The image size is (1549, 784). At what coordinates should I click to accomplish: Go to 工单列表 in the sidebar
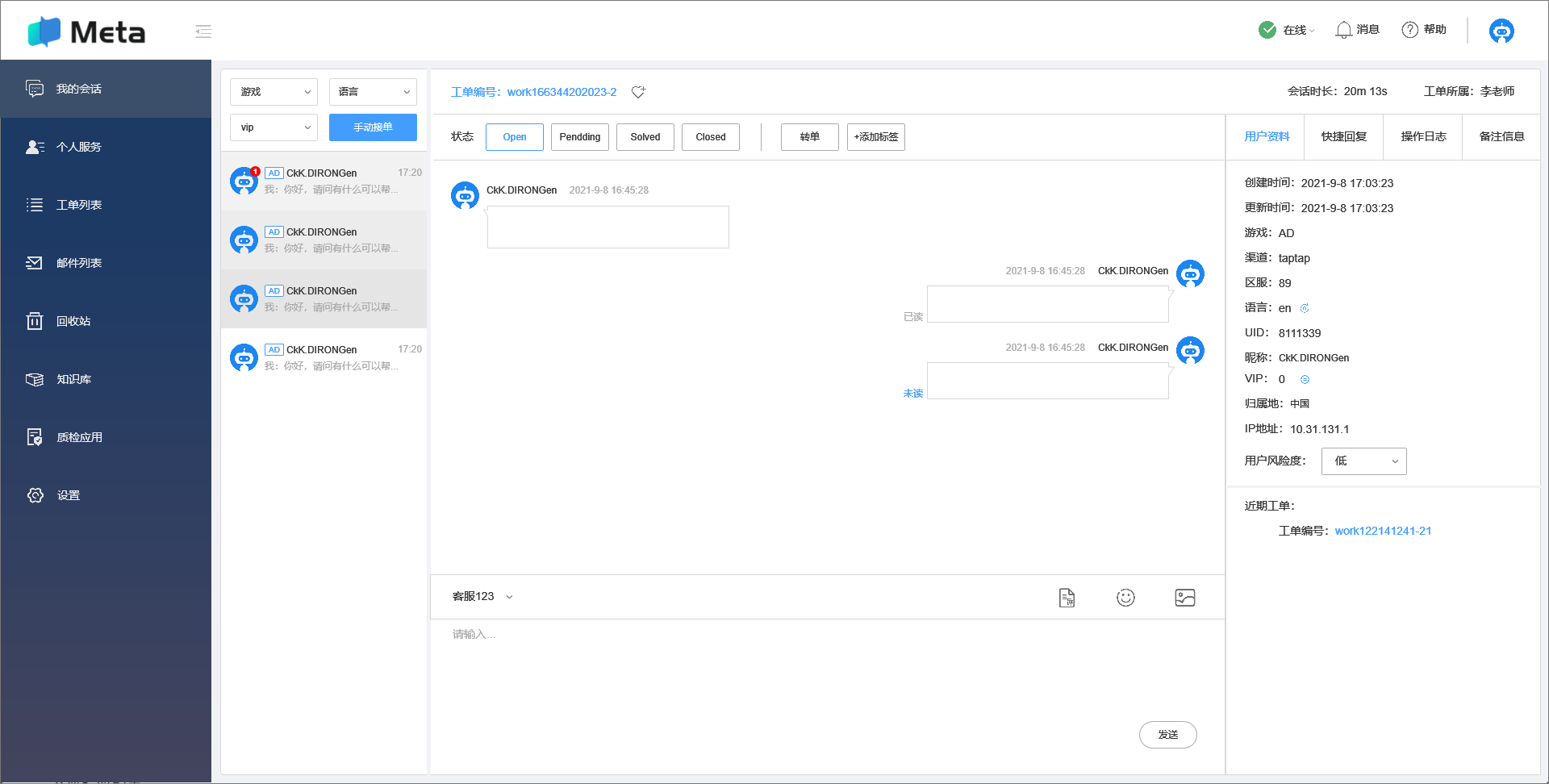[x=106, y=205]
